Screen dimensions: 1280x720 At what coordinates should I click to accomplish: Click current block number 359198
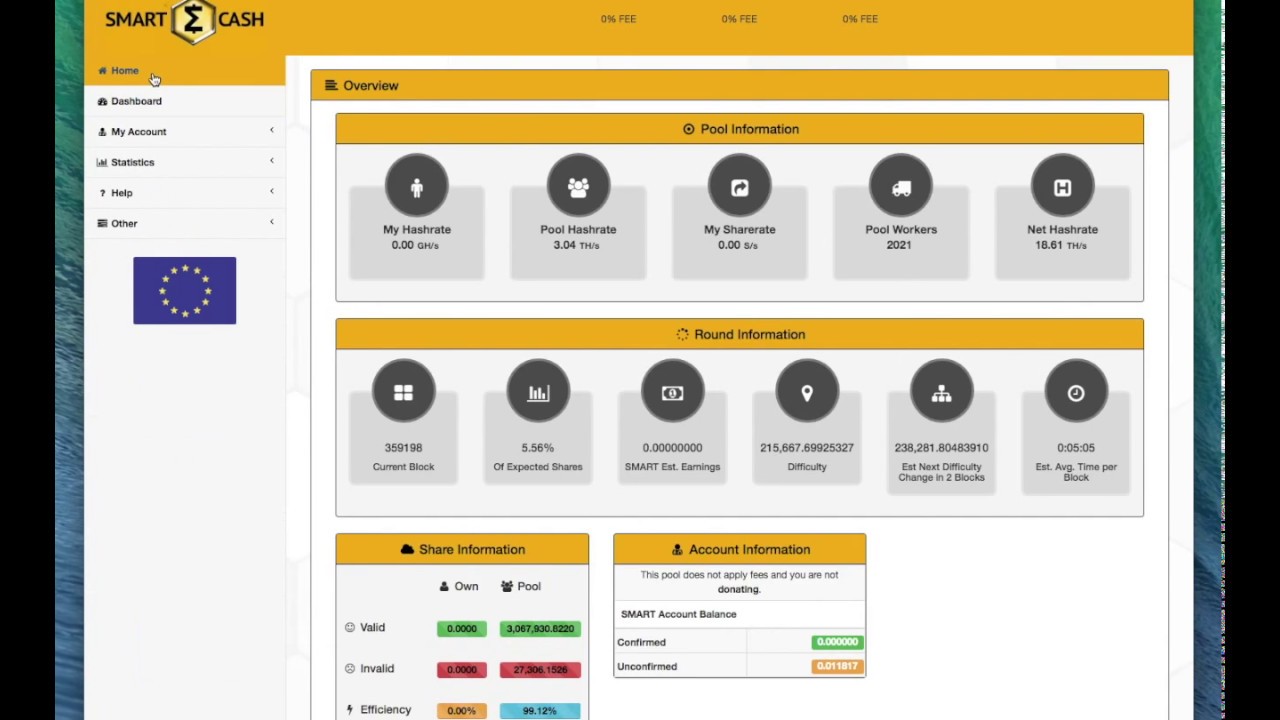click(x=403, y=448)
